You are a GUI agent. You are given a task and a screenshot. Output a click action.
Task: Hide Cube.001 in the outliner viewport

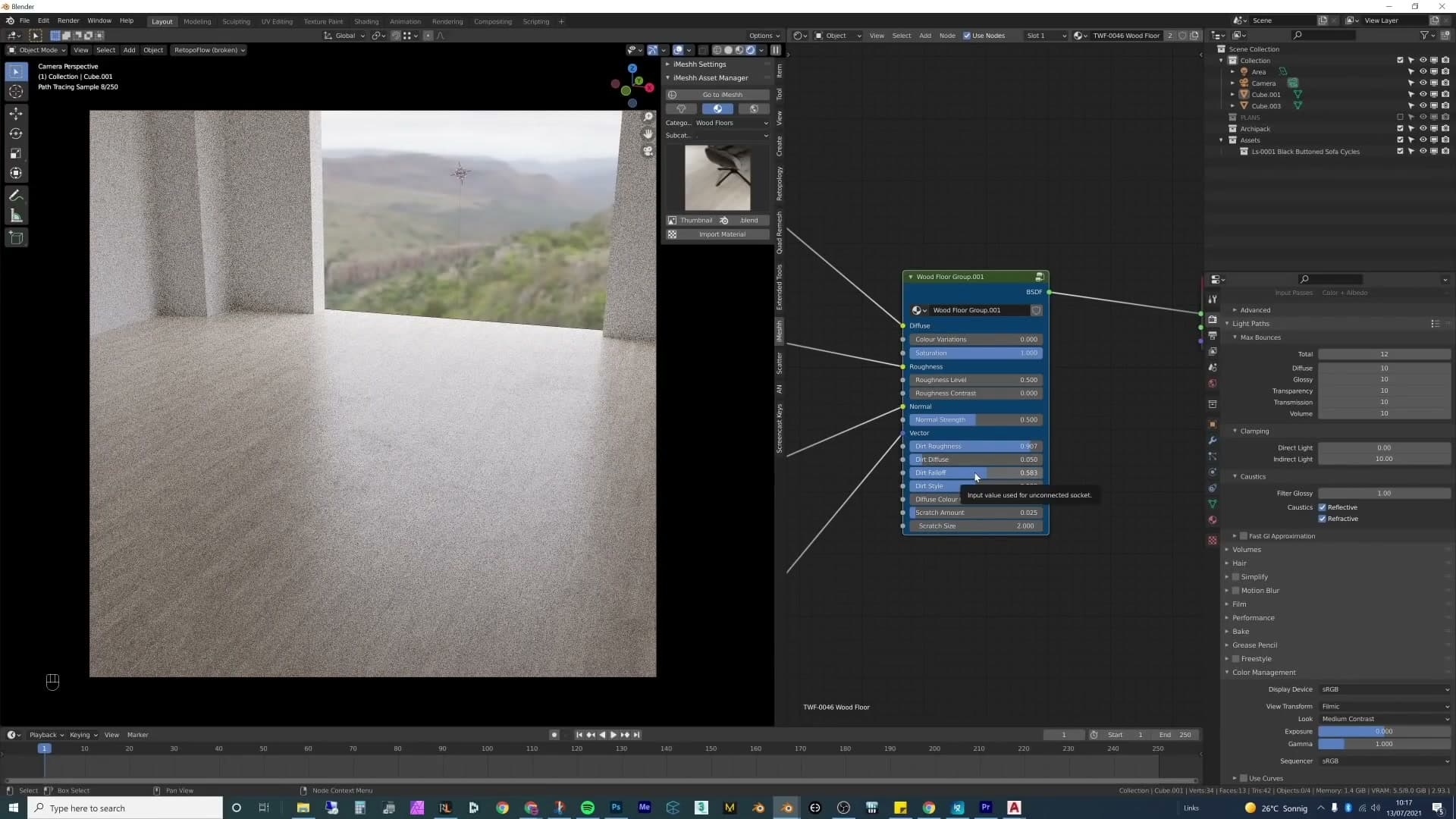1423,95
